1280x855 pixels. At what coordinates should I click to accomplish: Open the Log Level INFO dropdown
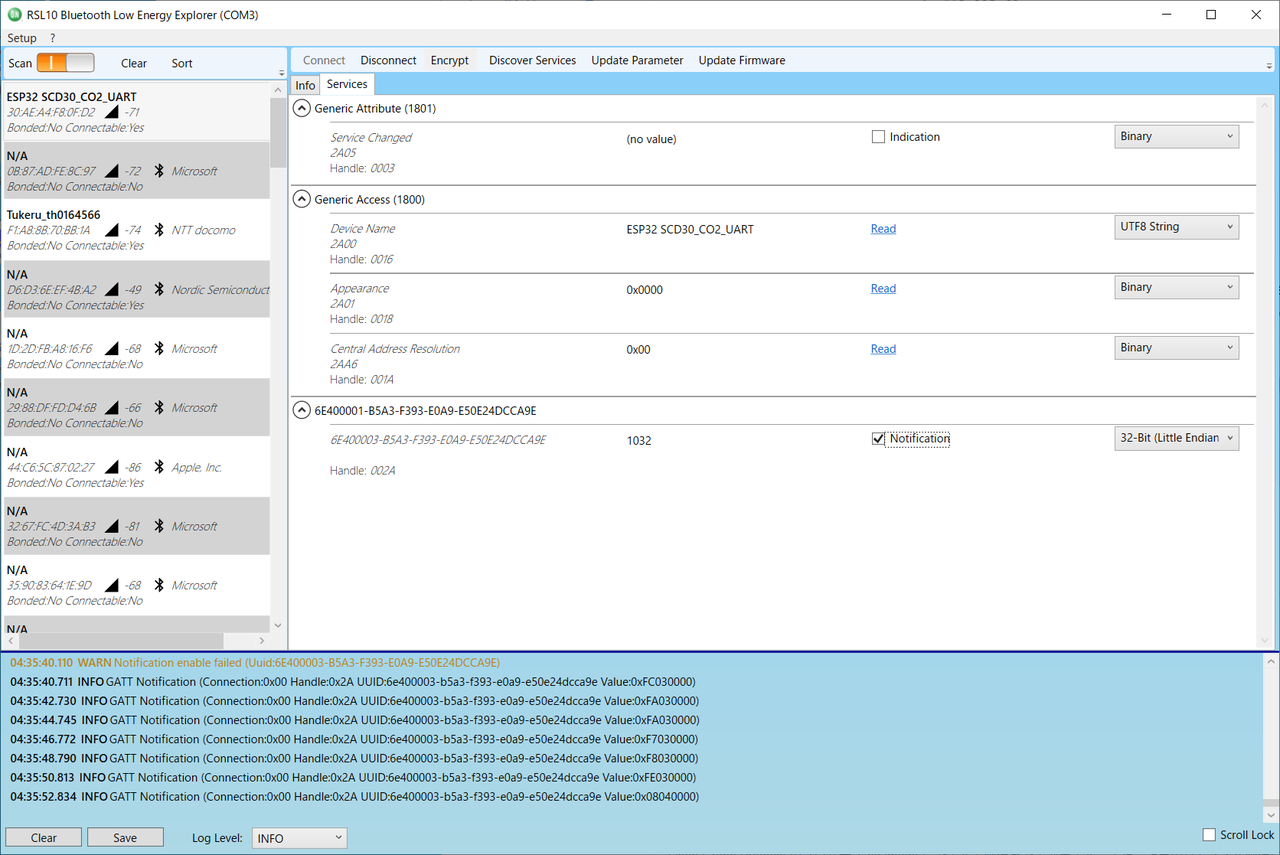pos(299,838)
